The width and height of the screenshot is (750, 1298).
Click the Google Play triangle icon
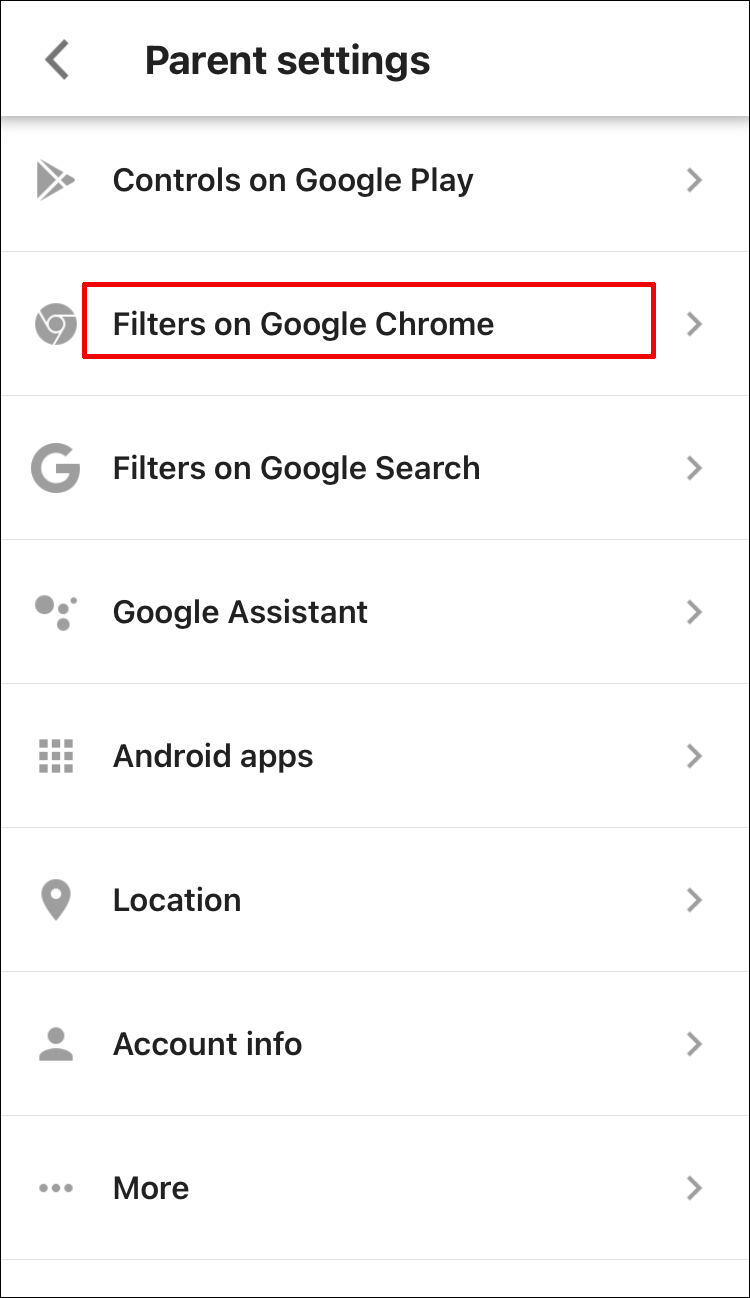point(55,180)
